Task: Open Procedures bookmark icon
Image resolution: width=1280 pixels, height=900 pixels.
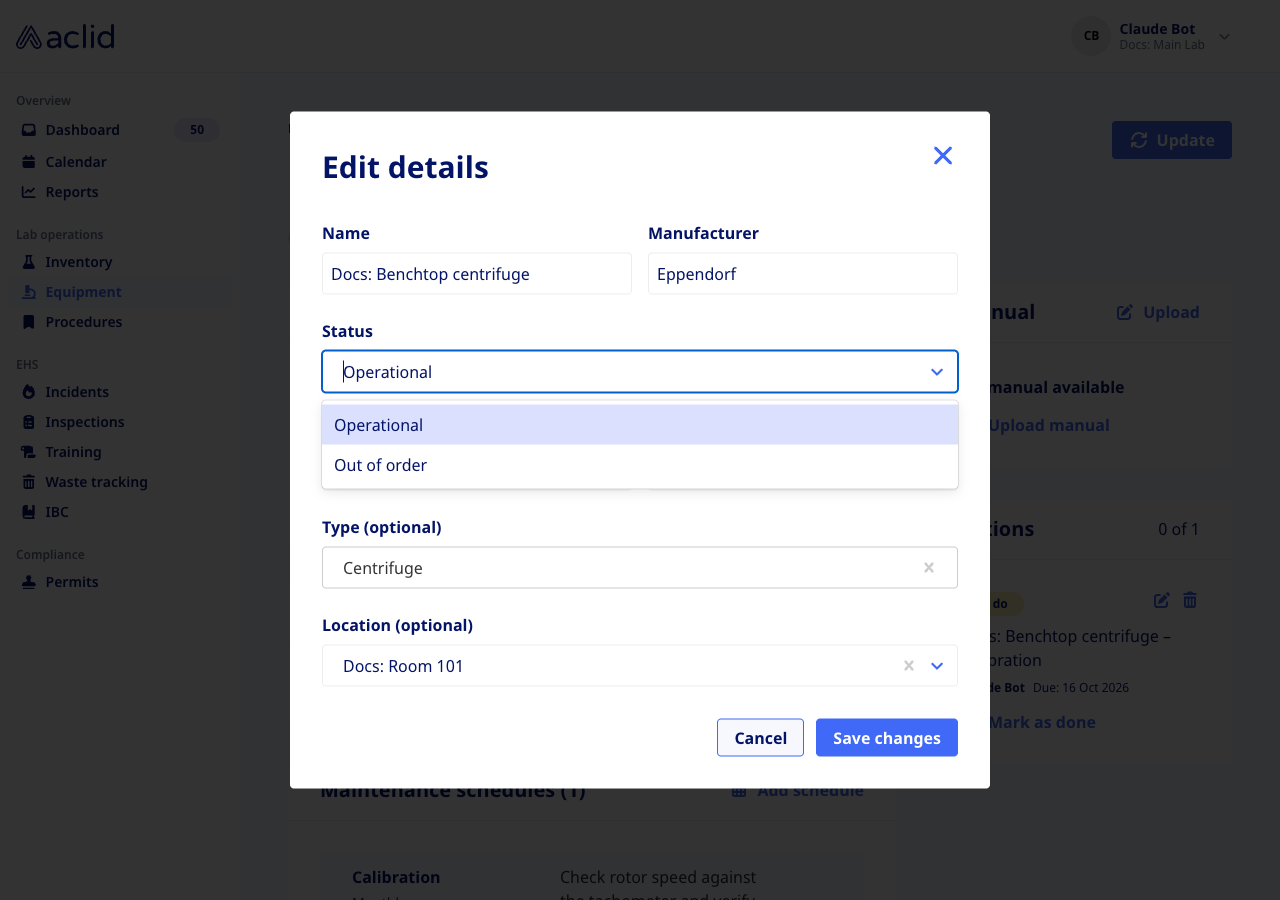Action: [29, 322]
